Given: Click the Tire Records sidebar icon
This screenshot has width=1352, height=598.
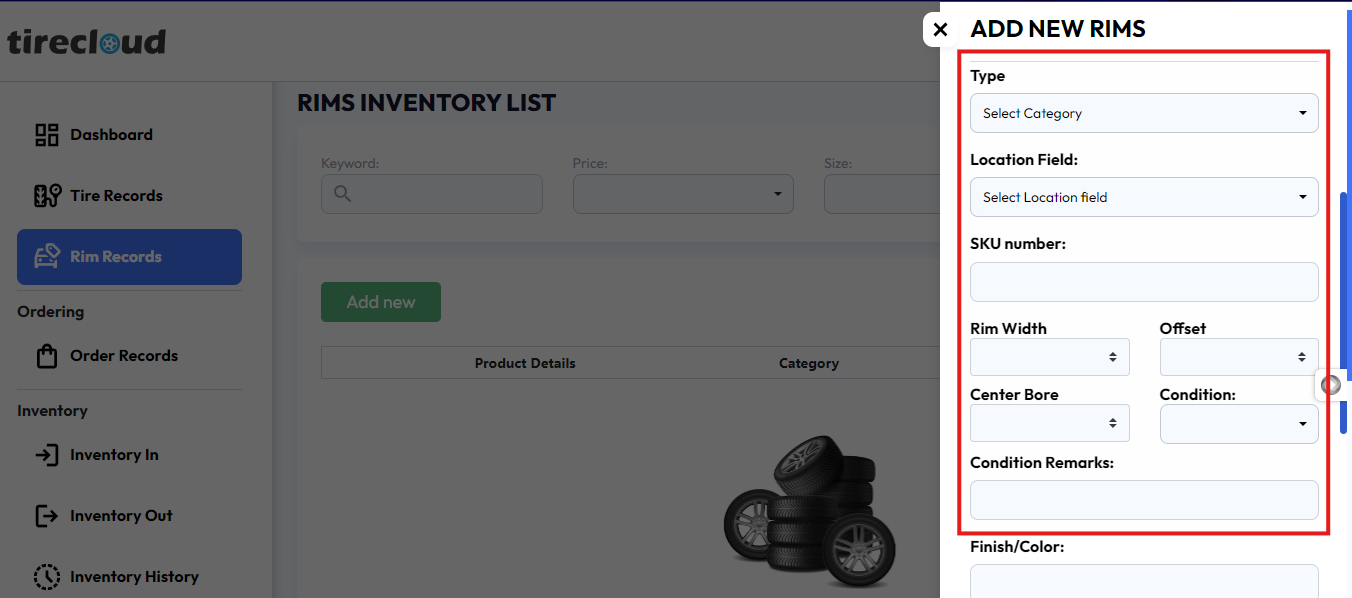Looking at the screenshot, I should (47, 196).
